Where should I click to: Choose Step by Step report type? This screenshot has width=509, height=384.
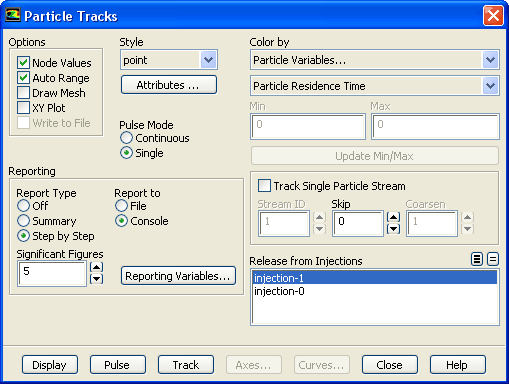(23, 236)
